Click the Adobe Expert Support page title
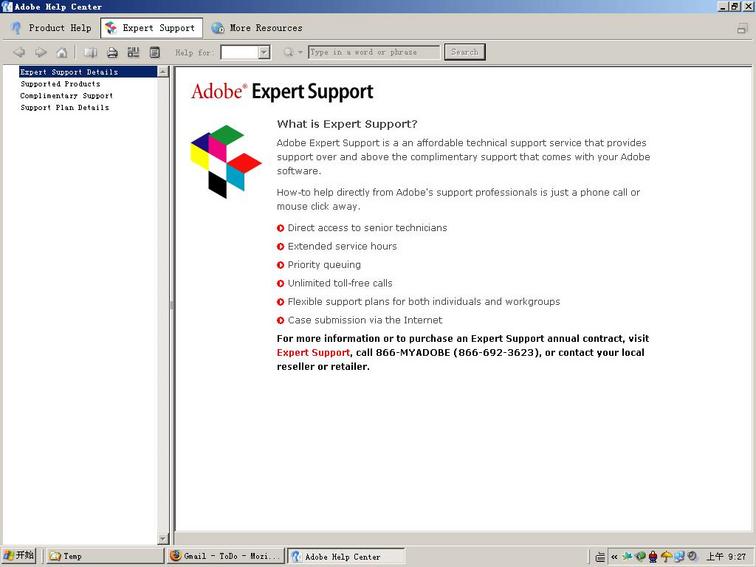Screen dimensions: 756x567 [283, 92]
